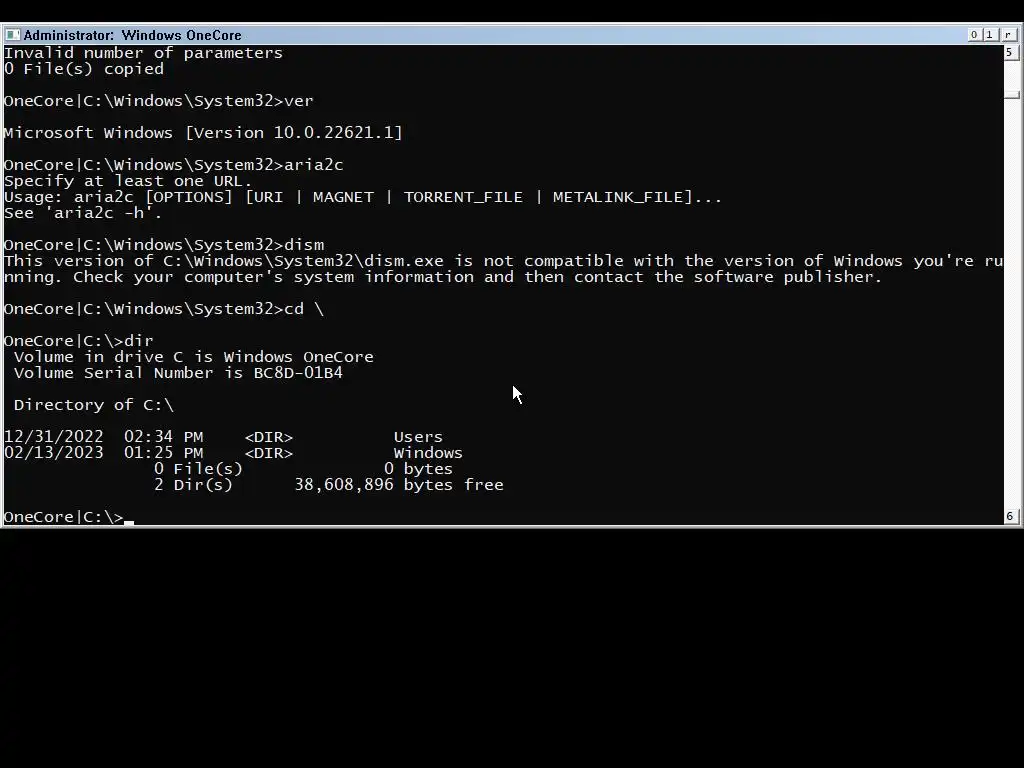The height and width of the screenshot is (768, 1024).
Task: Click 'Volume Serial Number is BC8D-01B4' line
Action: click(x=178, y=373)
